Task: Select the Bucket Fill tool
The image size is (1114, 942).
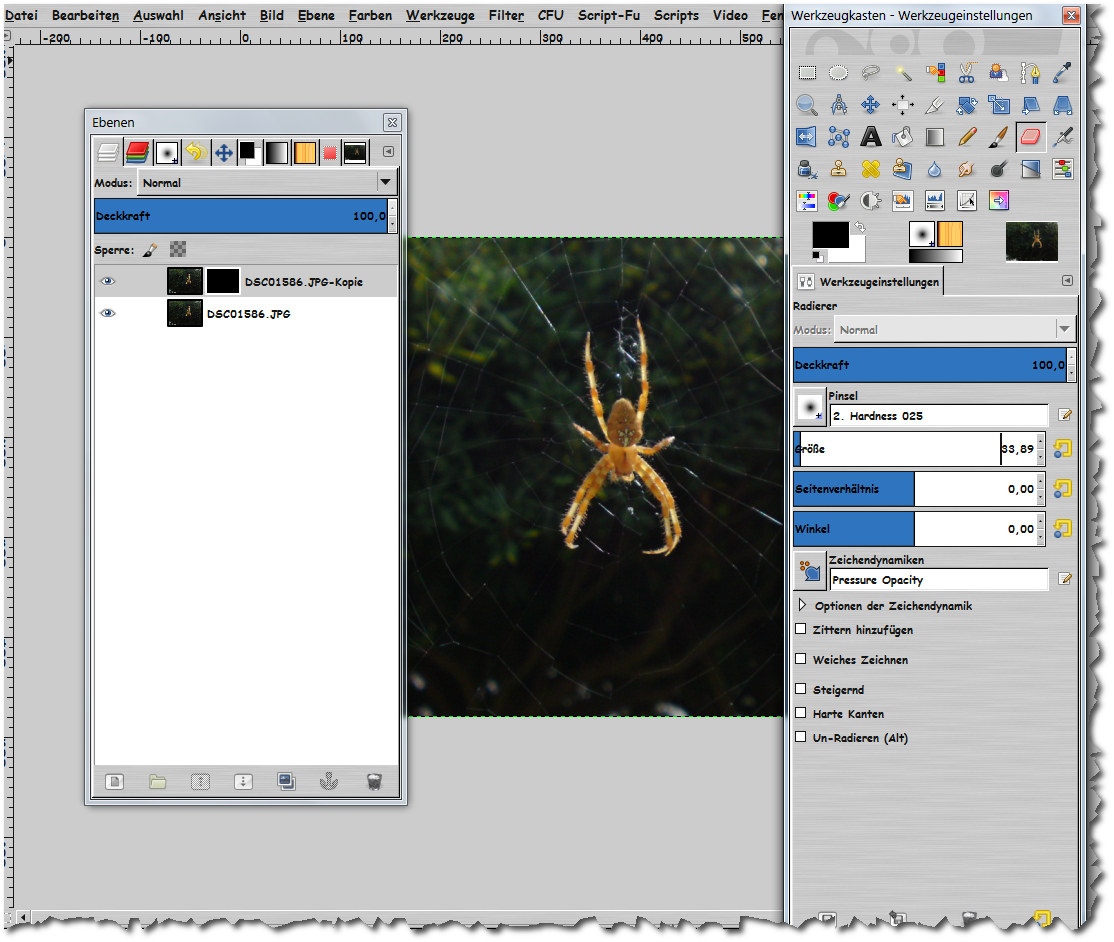Action: point(903,136)
